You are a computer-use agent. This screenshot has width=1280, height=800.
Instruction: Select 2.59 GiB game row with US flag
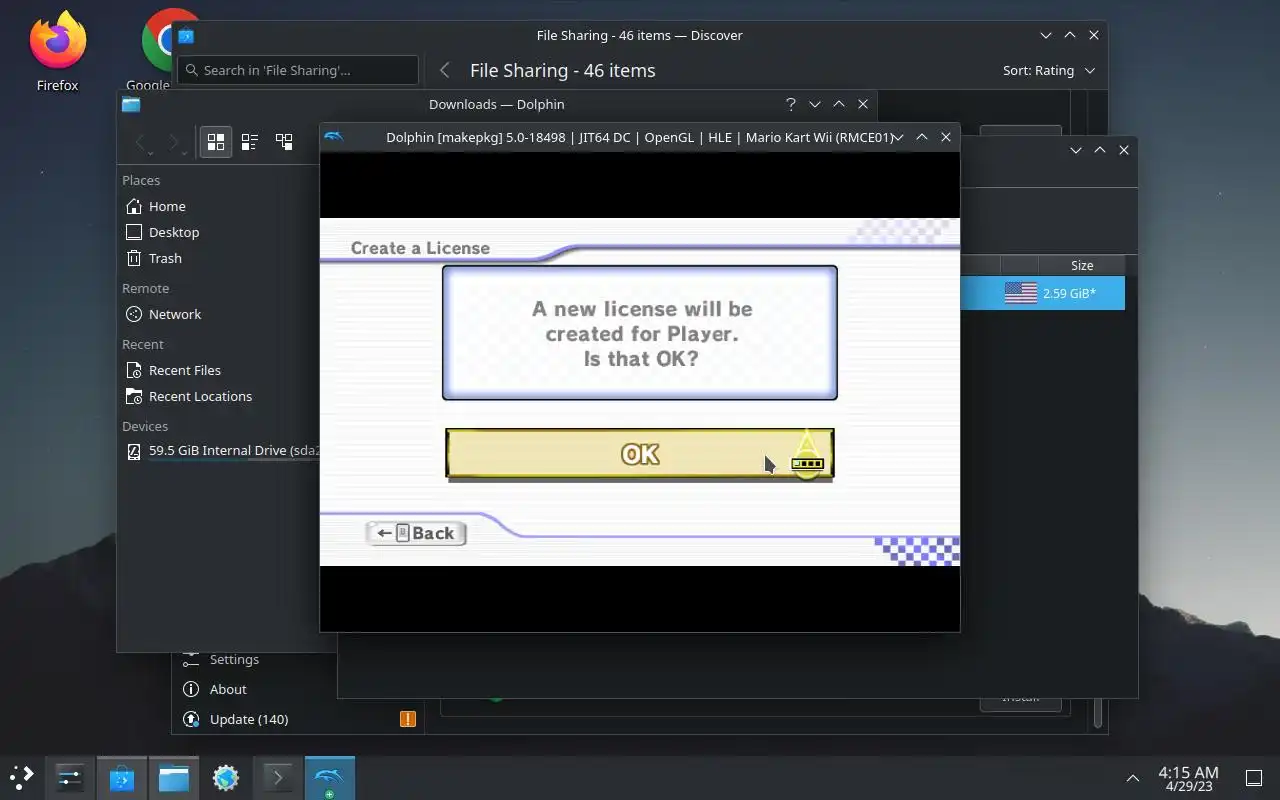(x=1042, y=293)
